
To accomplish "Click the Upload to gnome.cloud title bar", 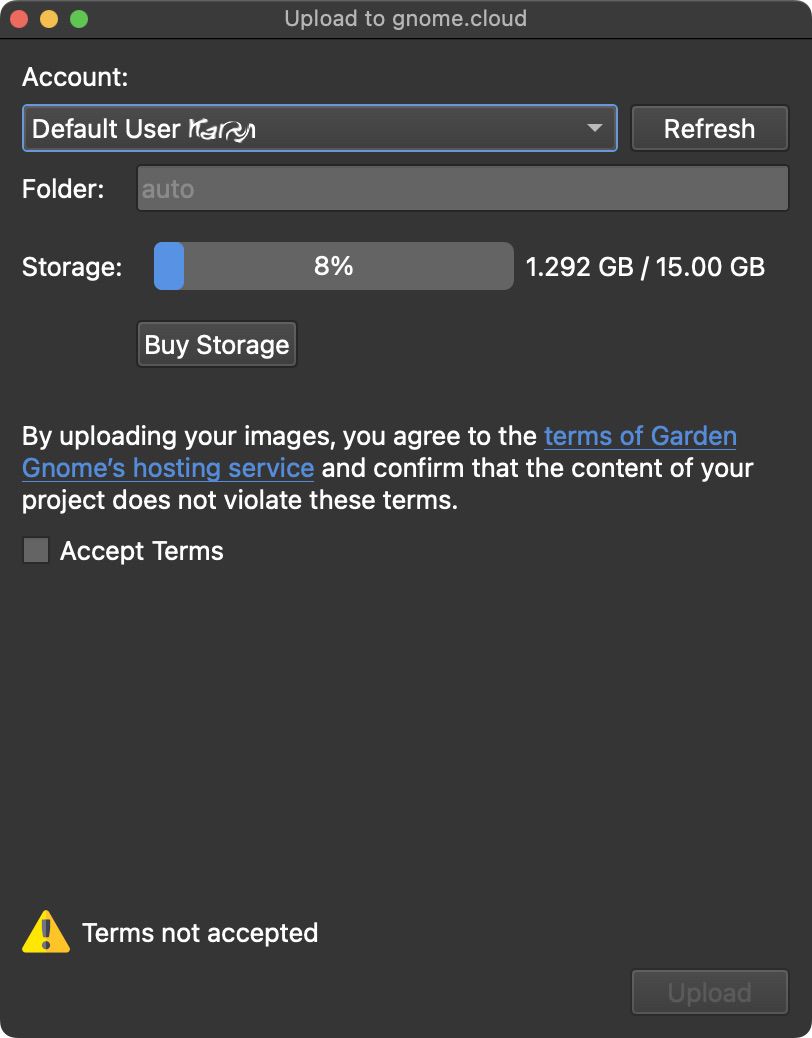I will tap(406, 18).
